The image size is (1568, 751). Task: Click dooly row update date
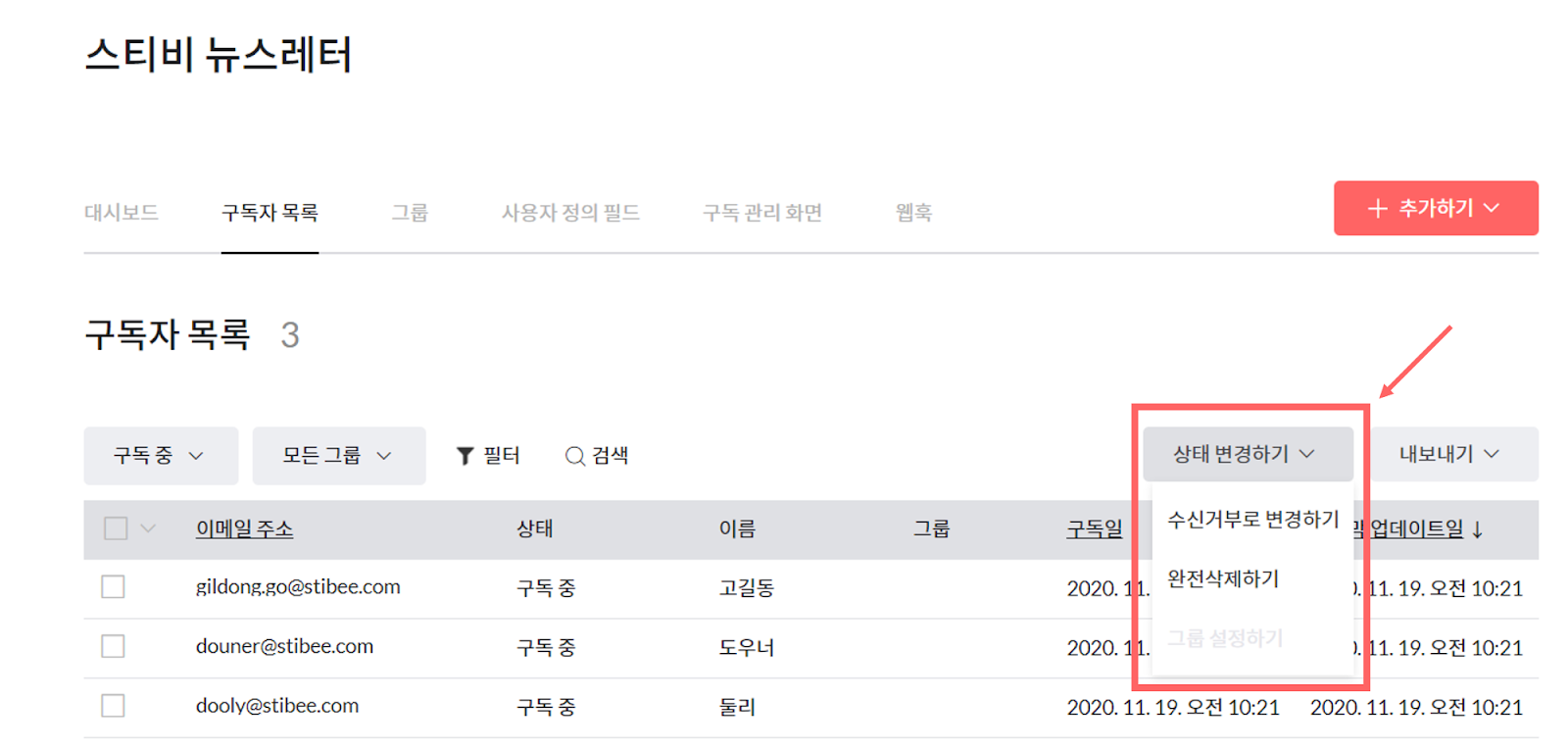coord(1416,708)
